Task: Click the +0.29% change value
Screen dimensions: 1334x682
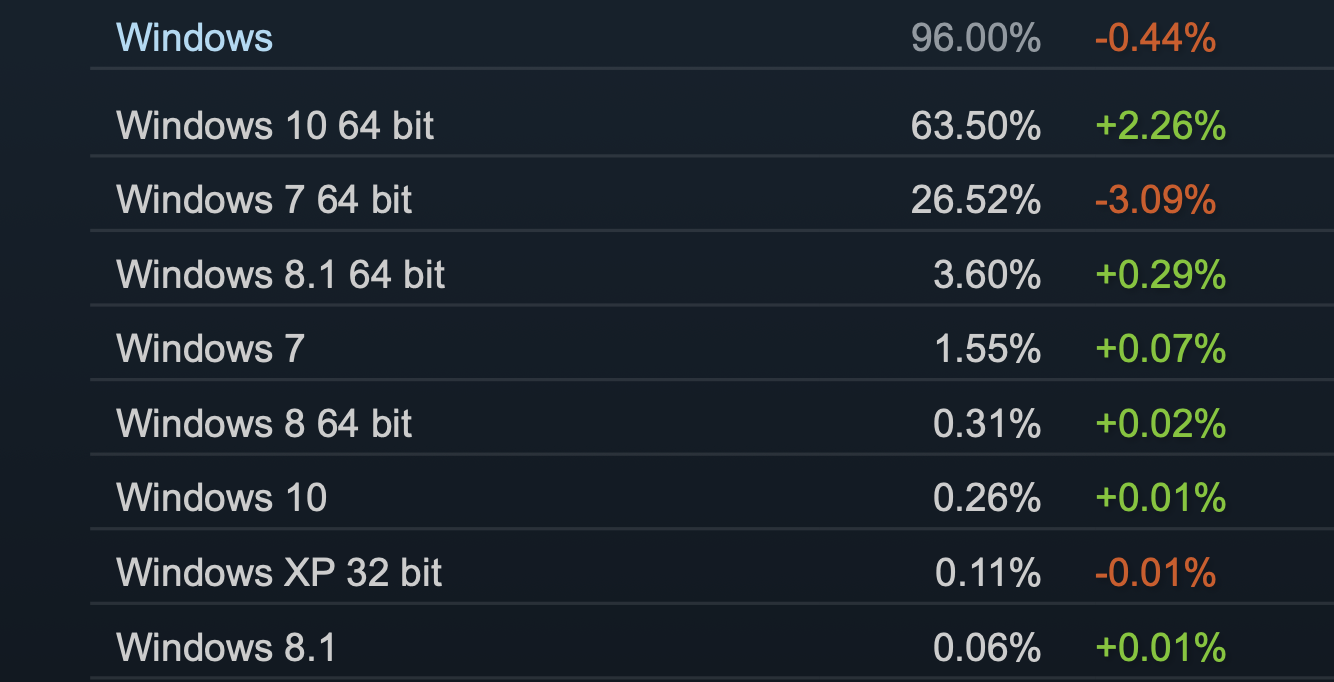Action: coord(1160,274)
